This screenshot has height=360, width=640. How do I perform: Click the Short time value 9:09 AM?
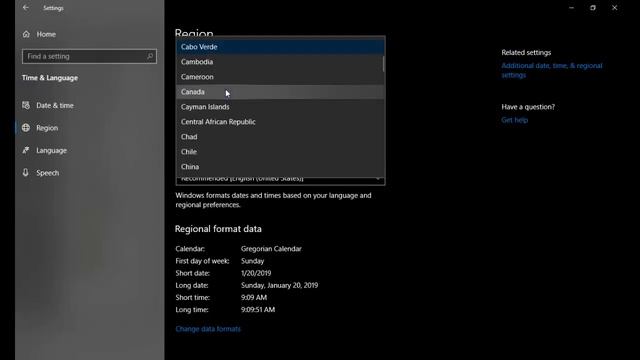click(253, 298)
